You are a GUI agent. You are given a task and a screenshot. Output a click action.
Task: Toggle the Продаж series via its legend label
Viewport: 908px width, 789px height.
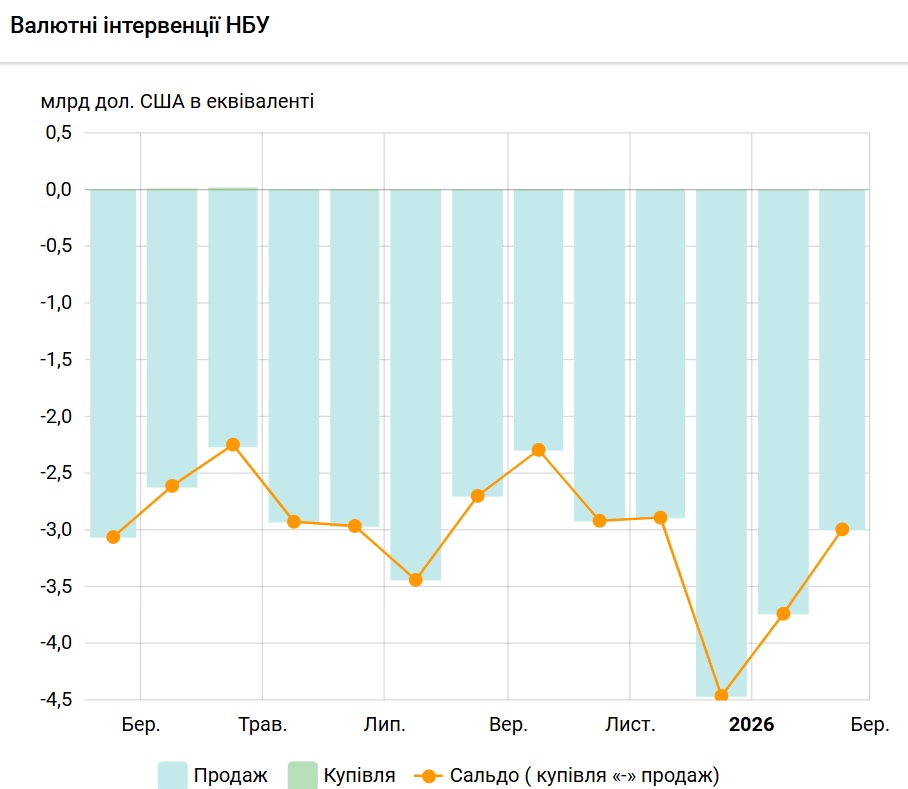(231, 775)
